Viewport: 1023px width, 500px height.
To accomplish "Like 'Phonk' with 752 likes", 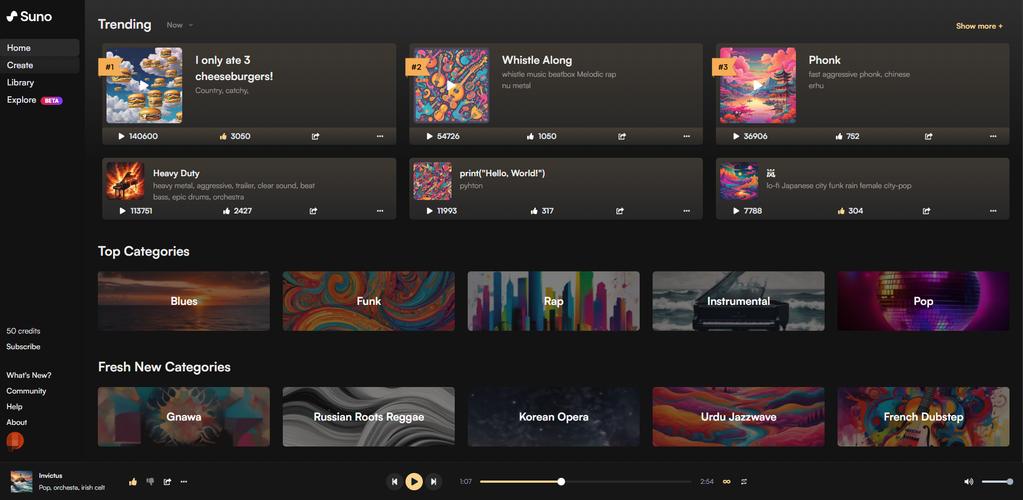I will coord(838,136).
